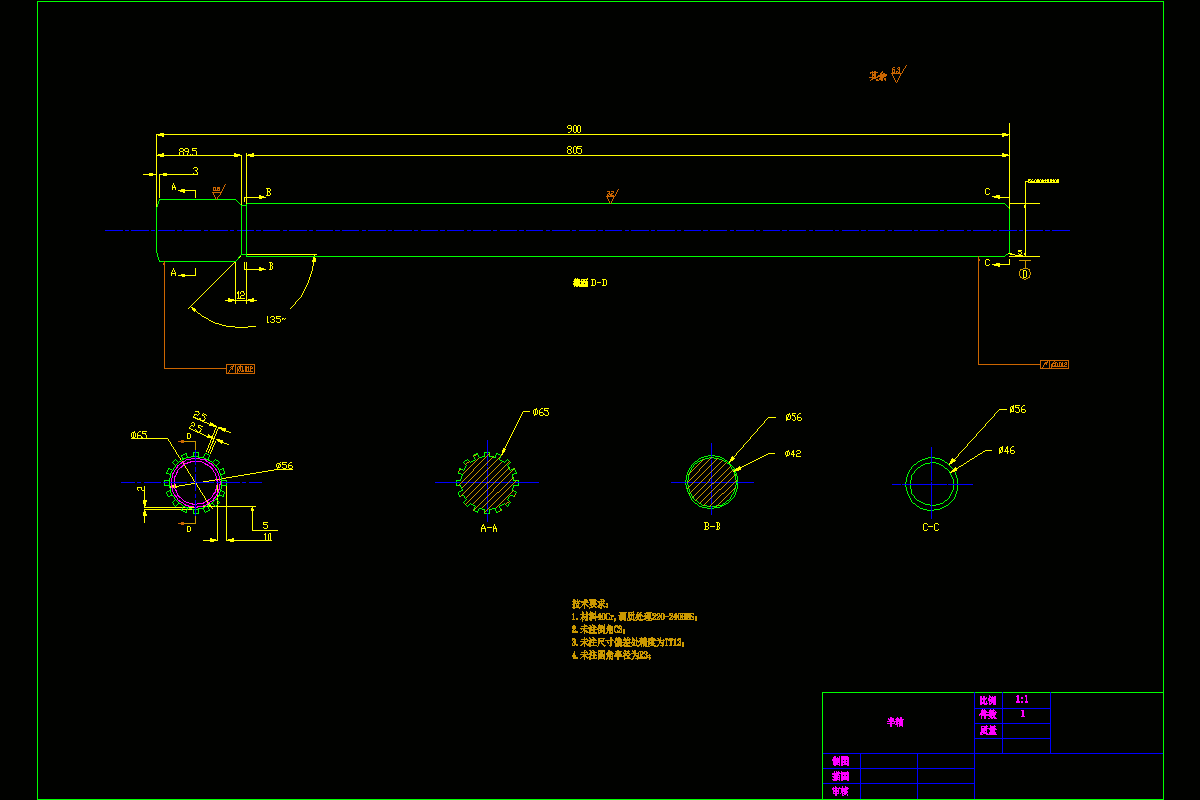Screen dimensions: 1200x800
Task: Click the left orange runout tolerance frame
Action: tap(241, 369)
